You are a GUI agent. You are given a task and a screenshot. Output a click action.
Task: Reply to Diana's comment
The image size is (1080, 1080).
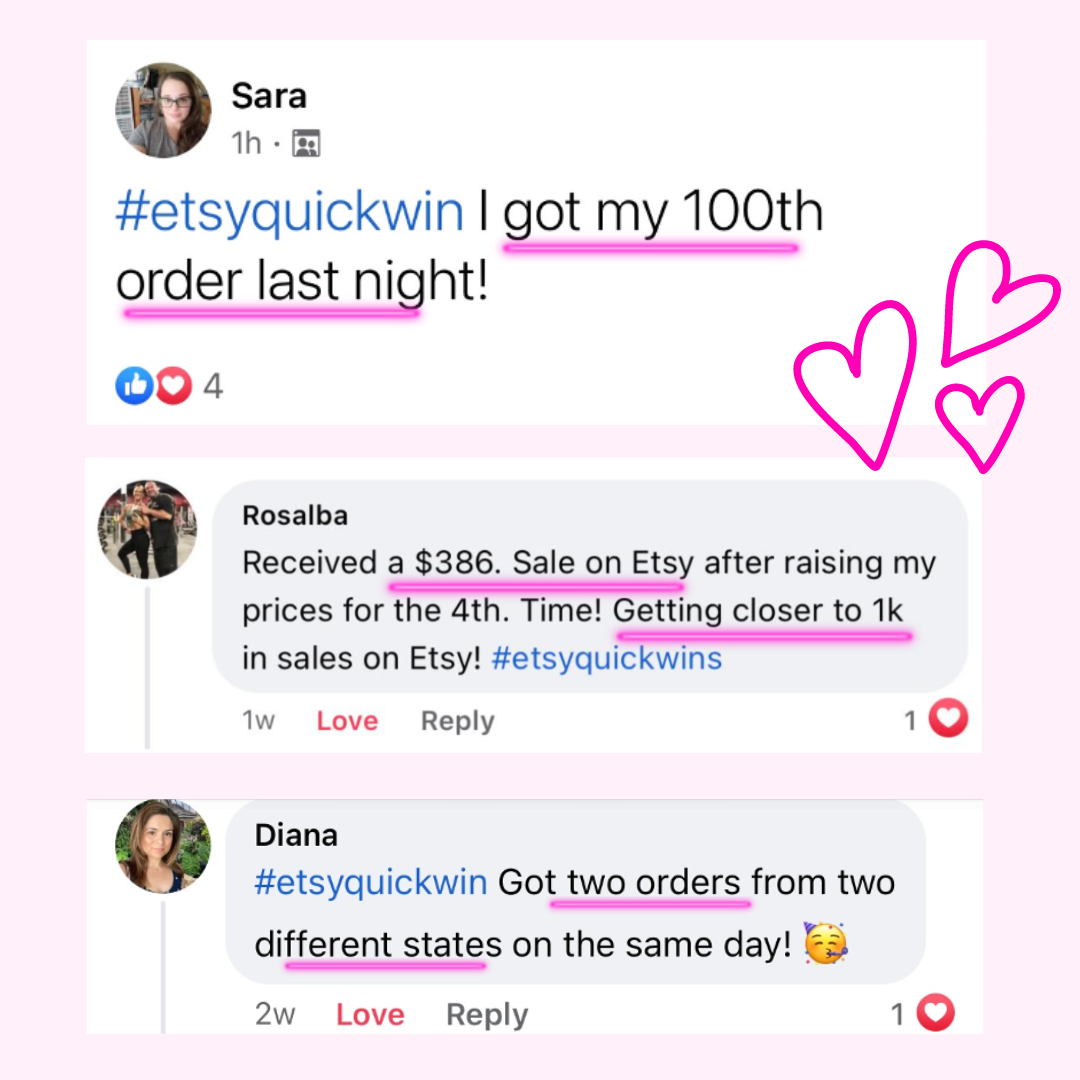[487, 1015]
